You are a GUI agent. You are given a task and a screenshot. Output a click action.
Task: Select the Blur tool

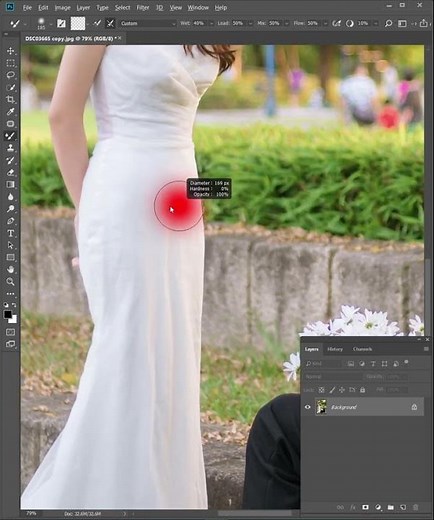pyautogui.click(x=10, y=197)
